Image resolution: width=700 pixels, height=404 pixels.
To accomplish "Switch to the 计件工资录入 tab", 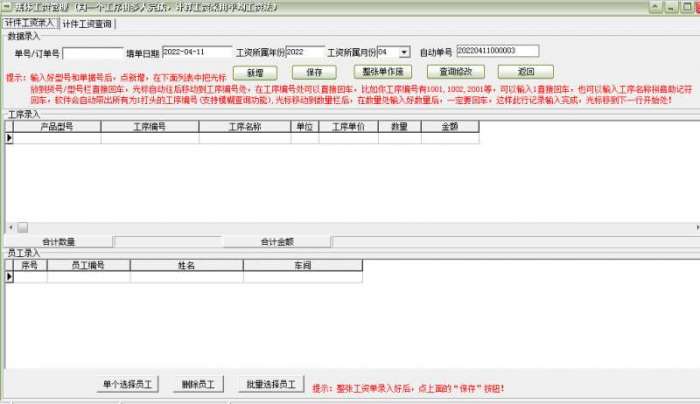I will pyautogui.click(x=30, y=23).
